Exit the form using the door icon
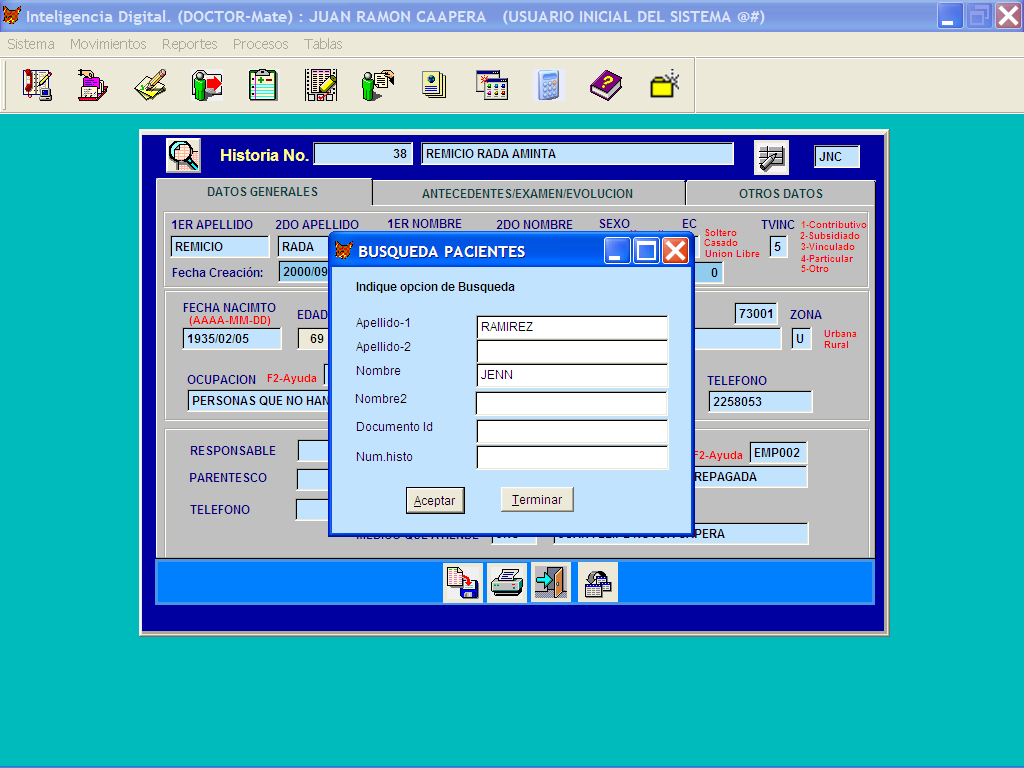The width and height of the screenshot is (1024, 768). (551, 583)
